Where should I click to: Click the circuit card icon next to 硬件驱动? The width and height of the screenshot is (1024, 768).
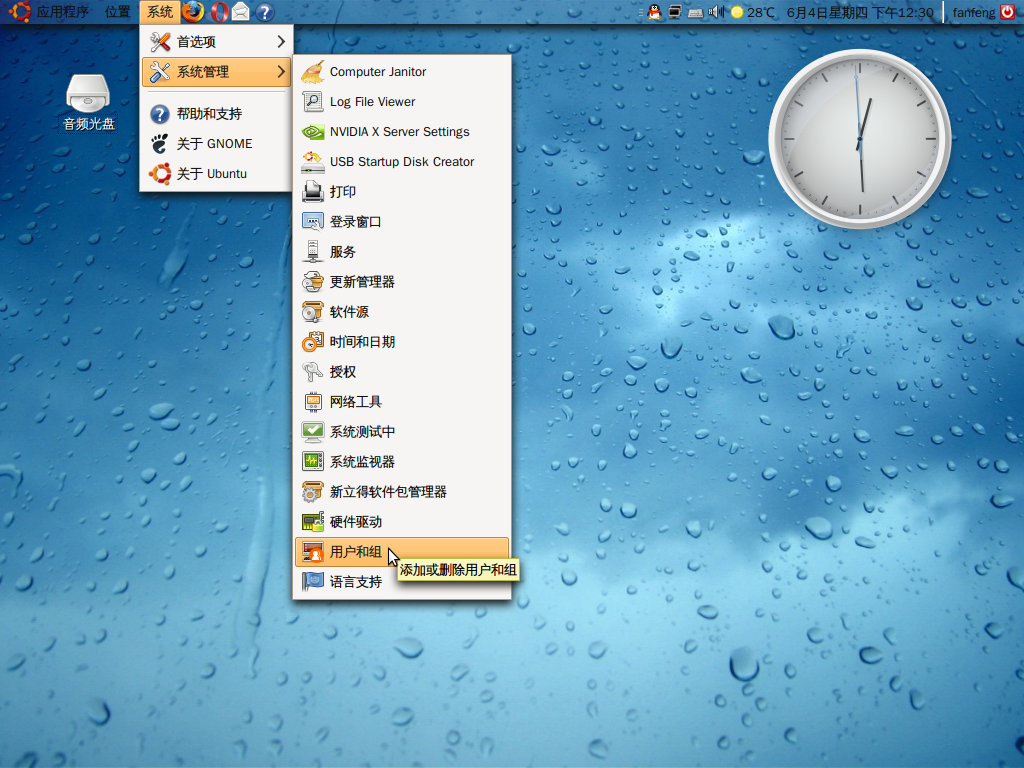pos(313,522)
